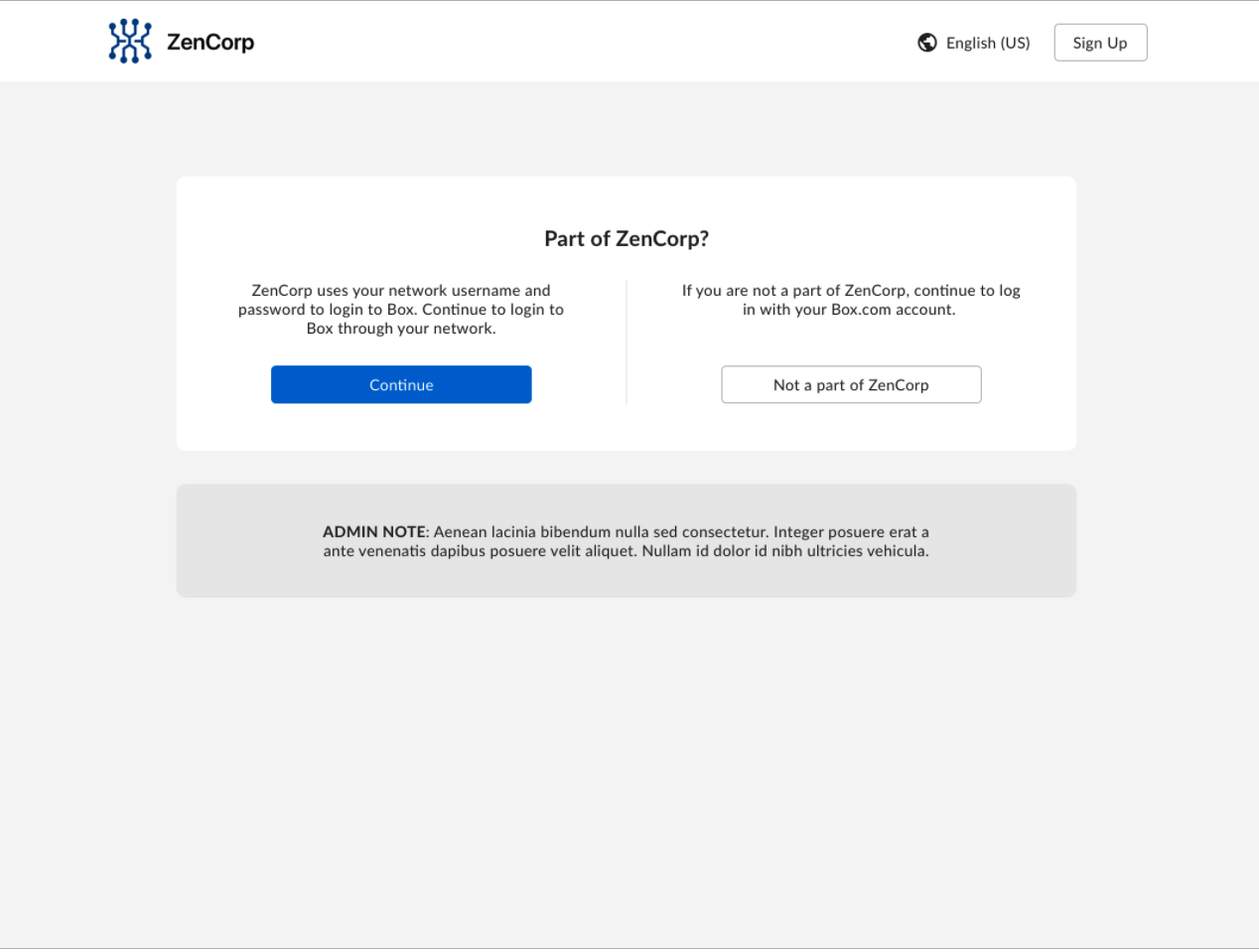Click "vehicula" ending the admin note

(897, 551)
